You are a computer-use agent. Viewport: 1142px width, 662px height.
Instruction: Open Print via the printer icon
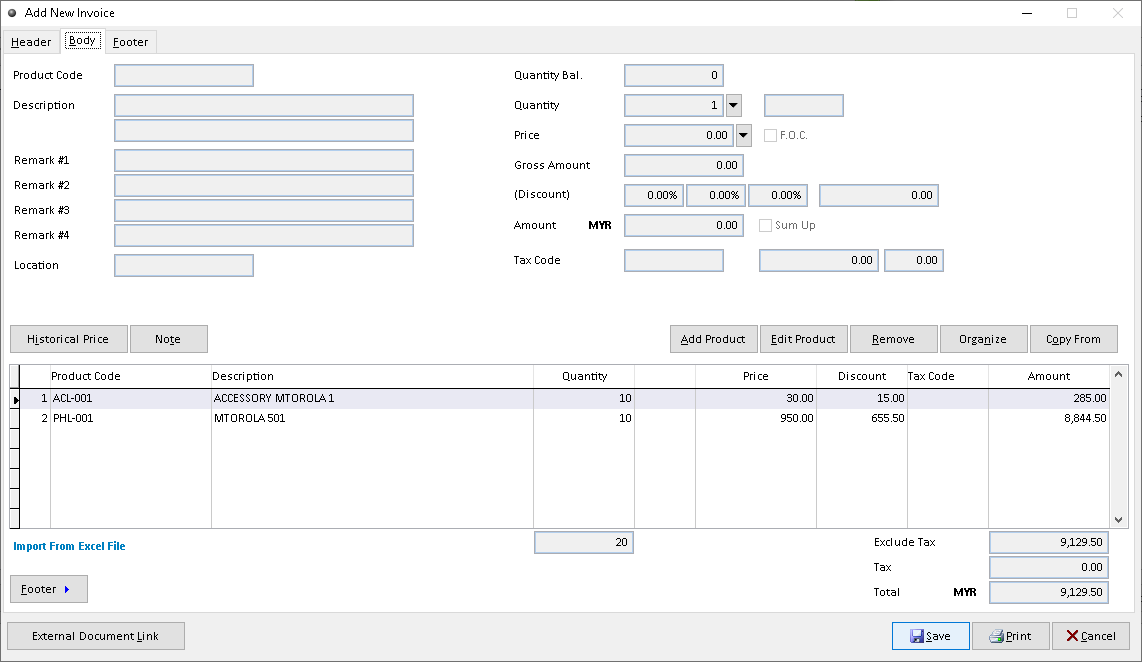(x=1011, y=636)
